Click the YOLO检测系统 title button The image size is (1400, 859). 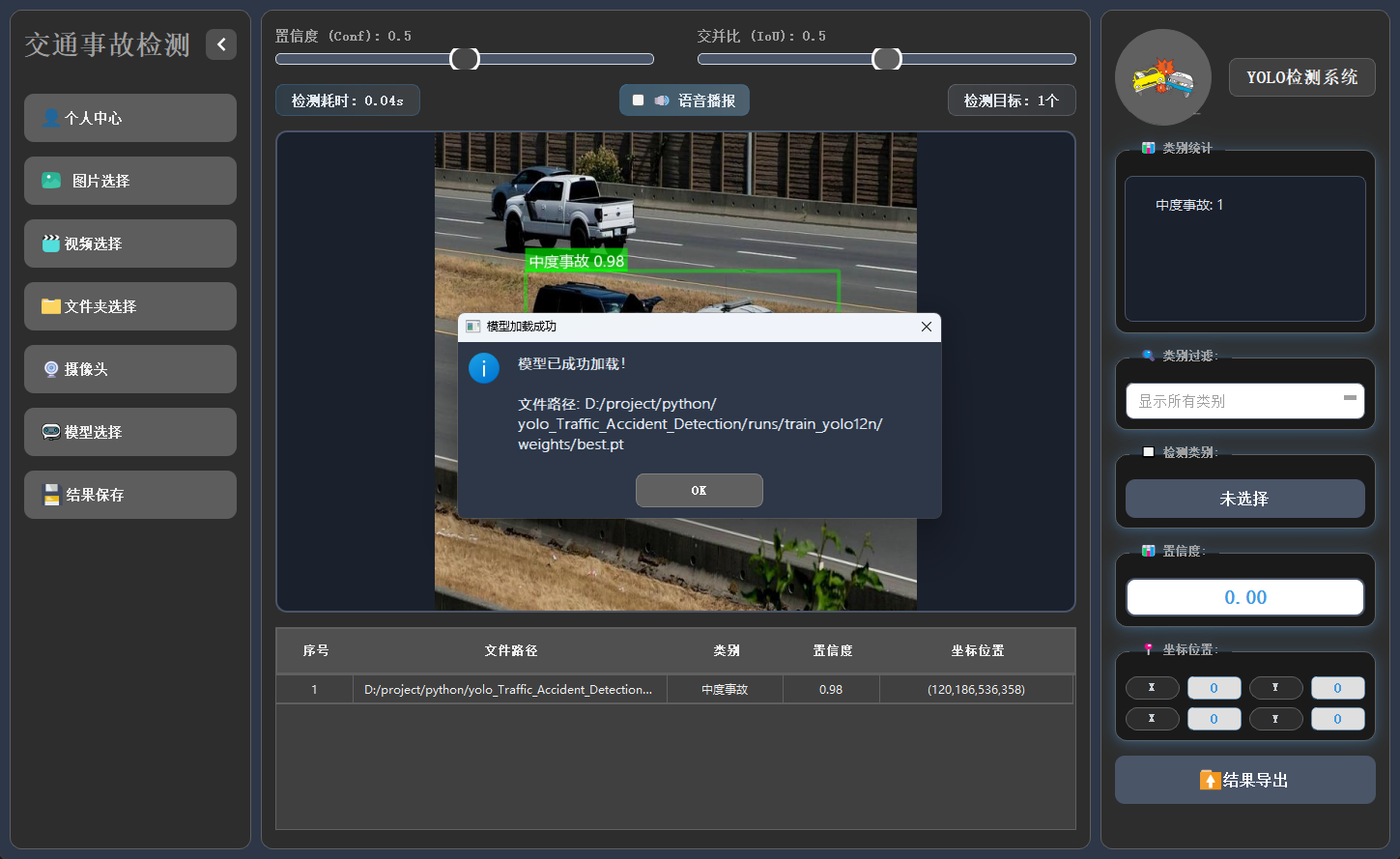pos(1302,77)
